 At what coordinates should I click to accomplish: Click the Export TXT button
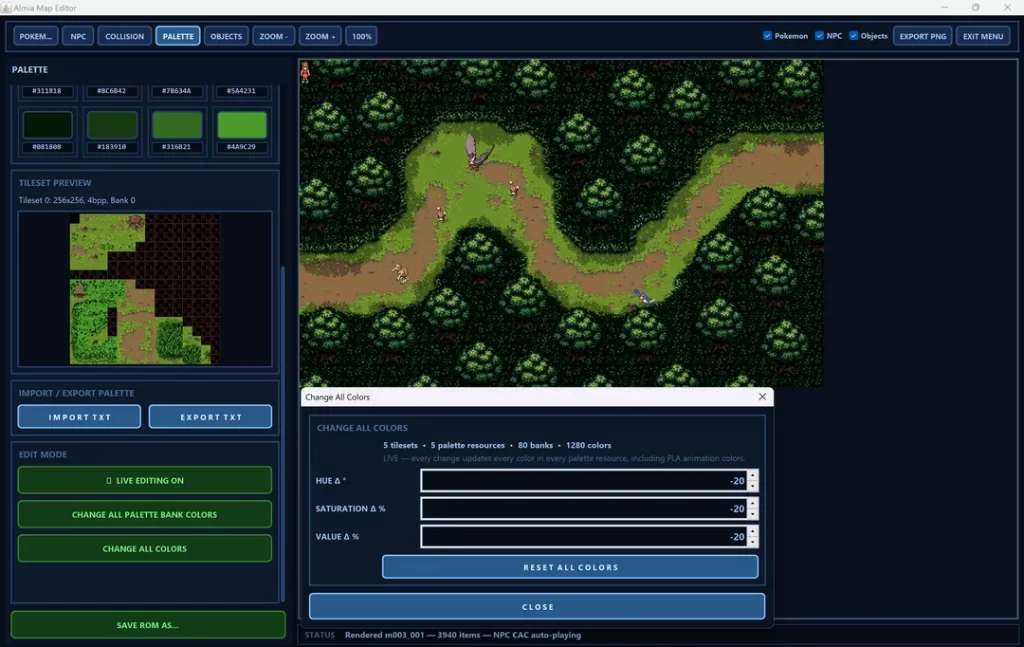click(210, 417)
